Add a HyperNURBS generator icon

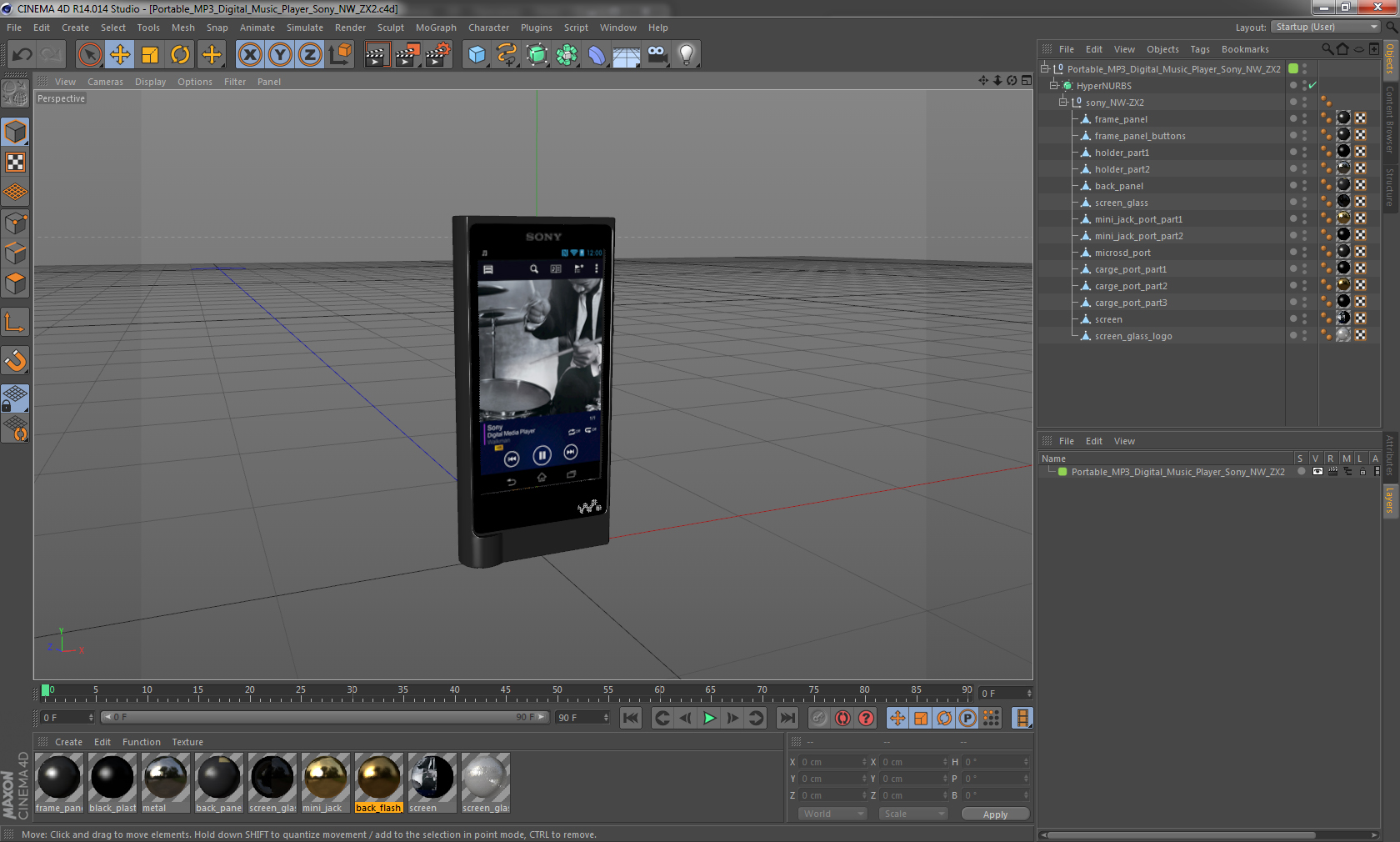point(537,55)
